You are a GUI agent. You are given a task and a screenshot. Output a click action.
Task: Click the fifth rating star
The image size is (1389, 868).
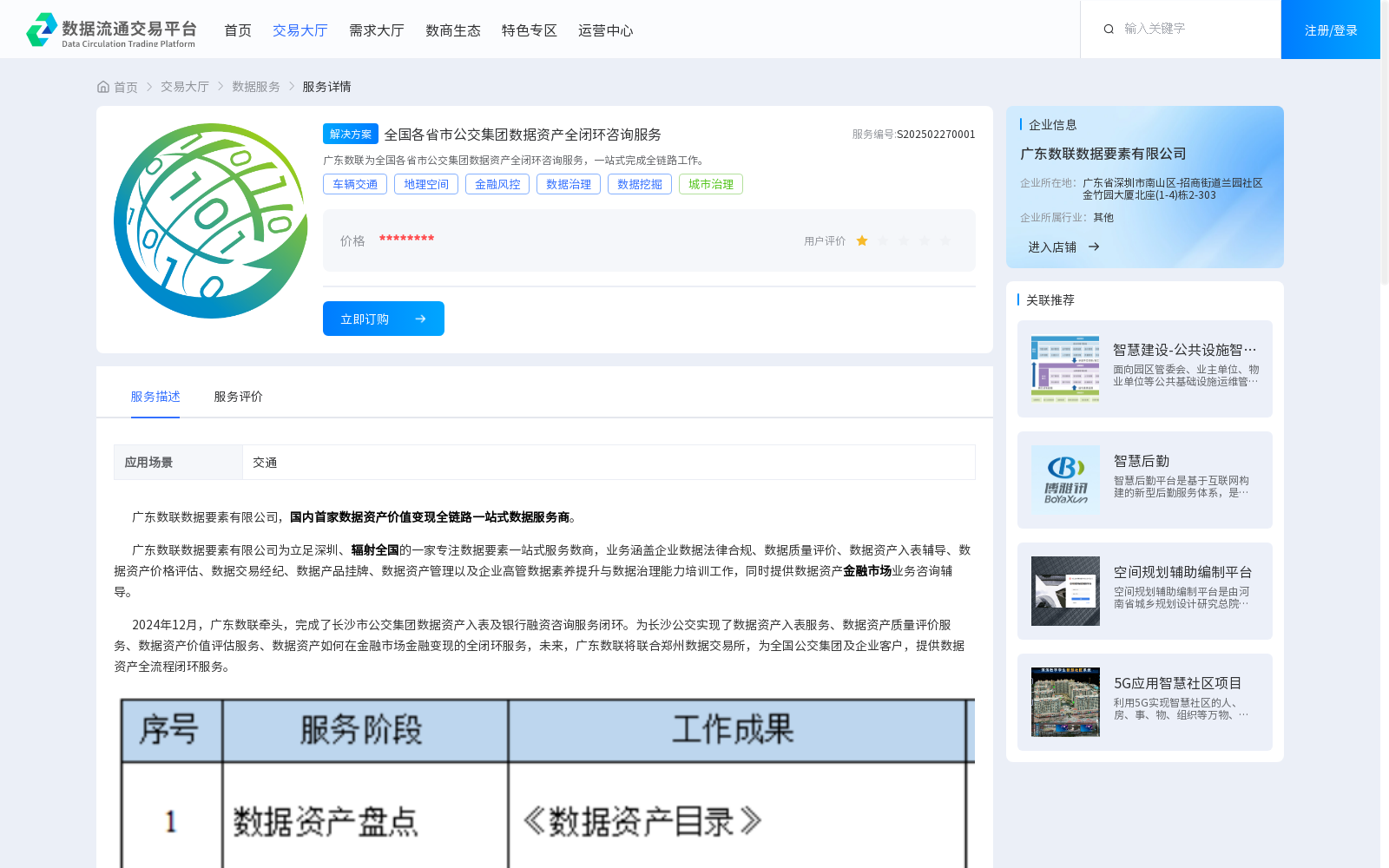(945, 241)
